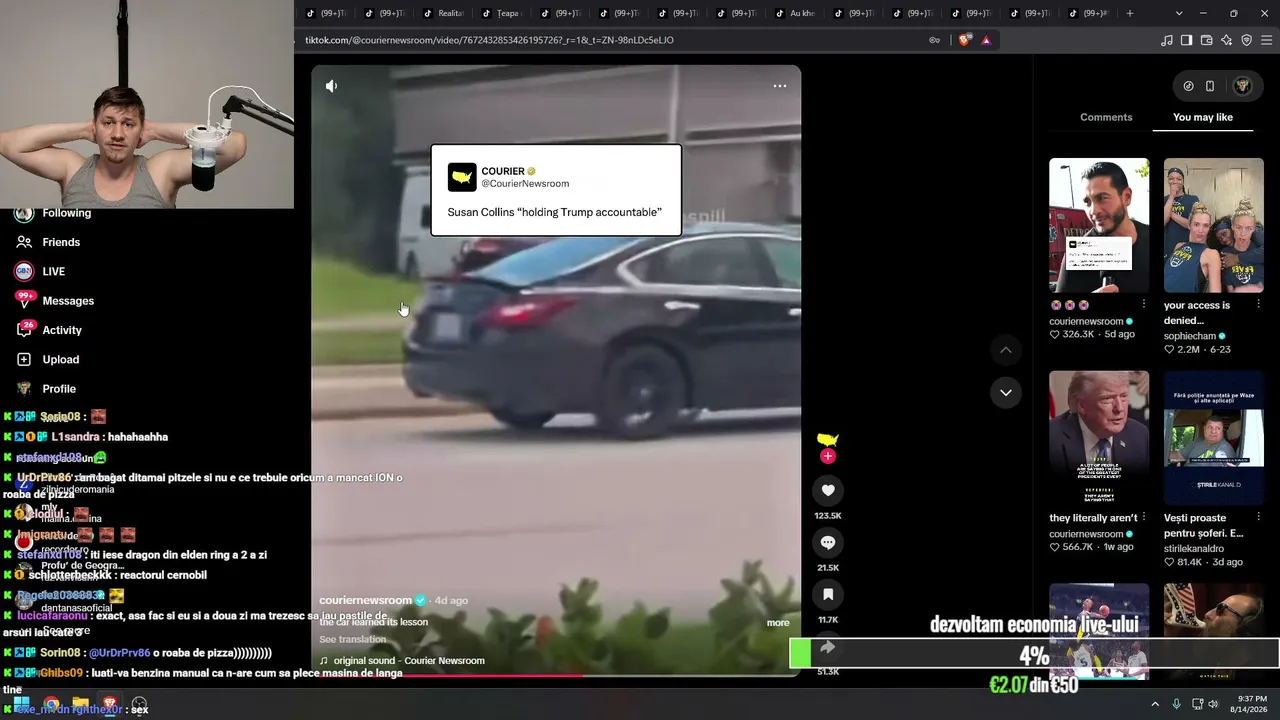Screen dimensions: 1280x720
Task: Switch to the 'Țeapa' browser tab
Action: (502, 13)
